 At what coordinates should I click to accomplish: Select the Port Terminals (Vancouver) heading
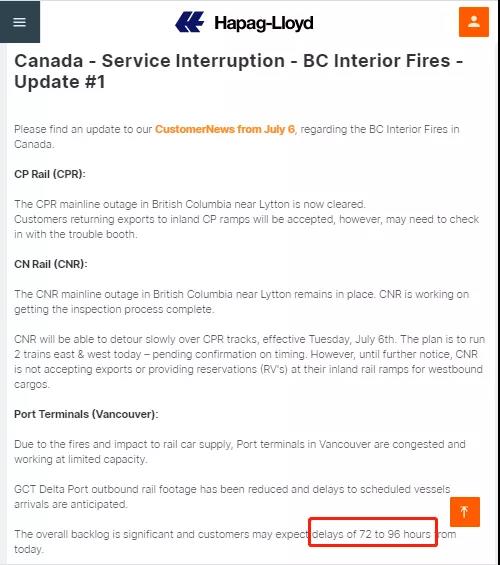(86, 414)
